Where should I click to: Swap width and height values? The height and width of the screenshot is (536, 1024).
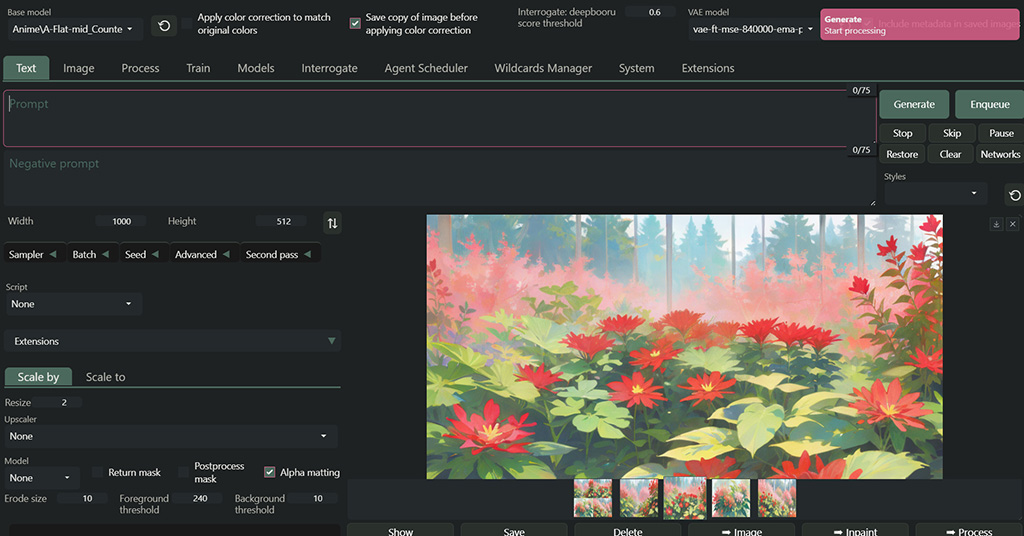pos(332,223)
